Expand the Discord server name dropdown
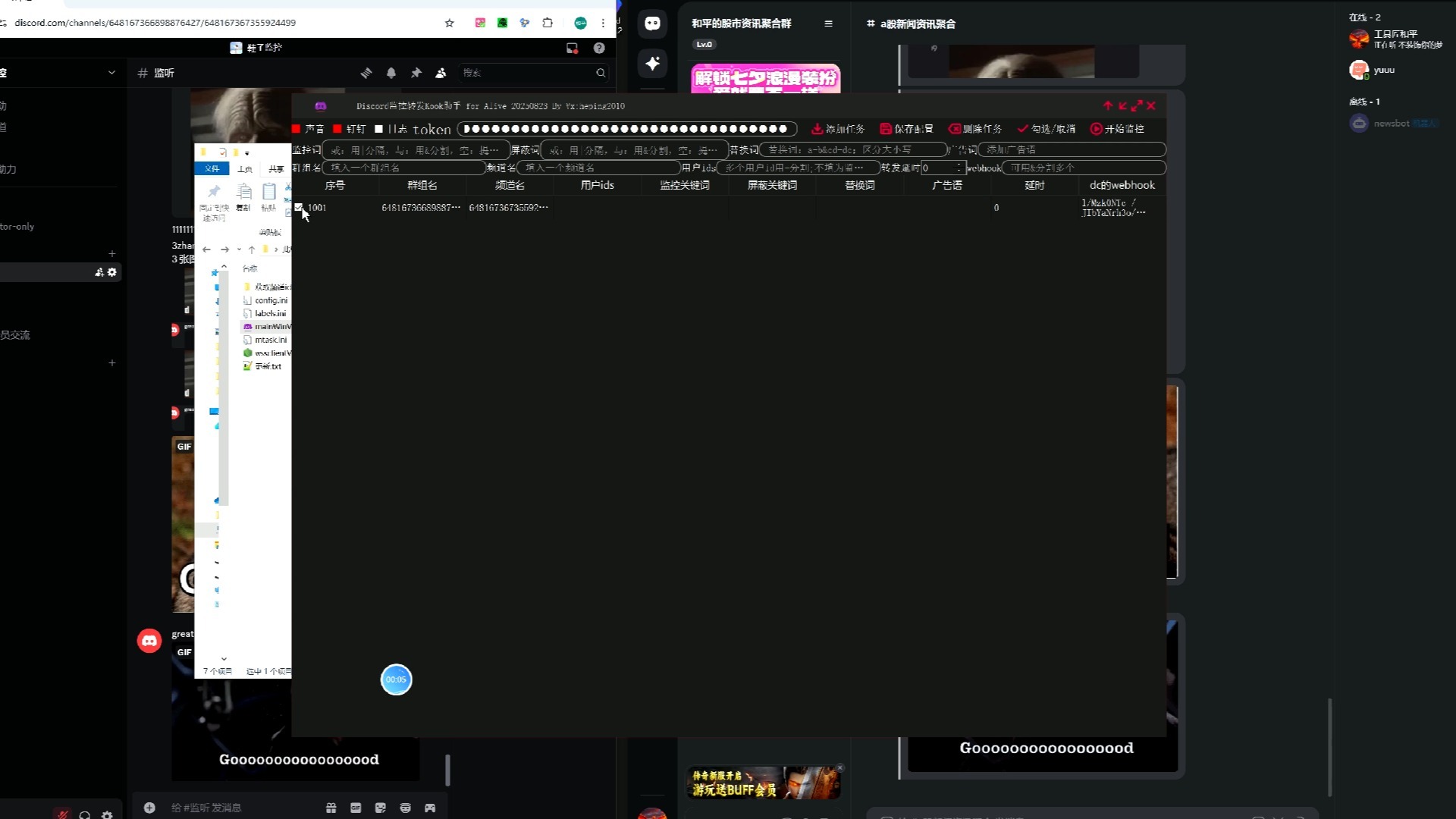Image resolution: width=1456 pixels, height=819 pixels. (x=111, y=73)
